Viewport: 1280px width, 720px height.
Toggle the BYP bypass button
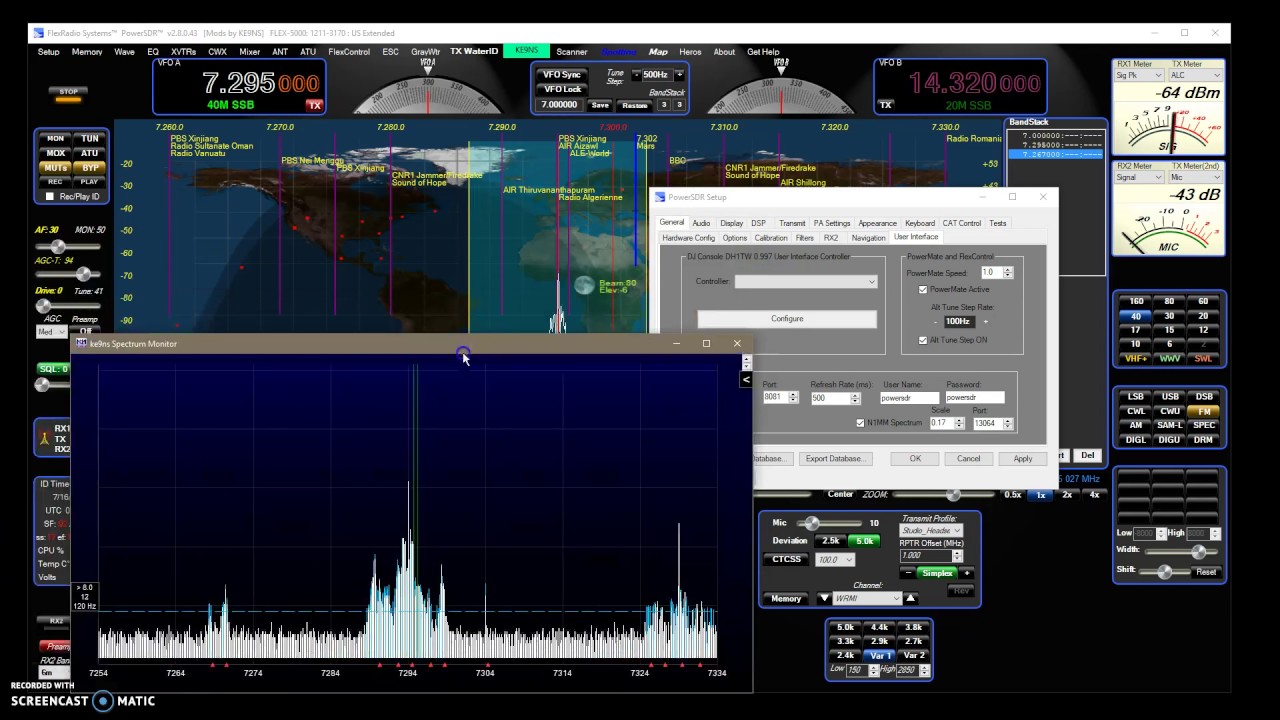90,168
